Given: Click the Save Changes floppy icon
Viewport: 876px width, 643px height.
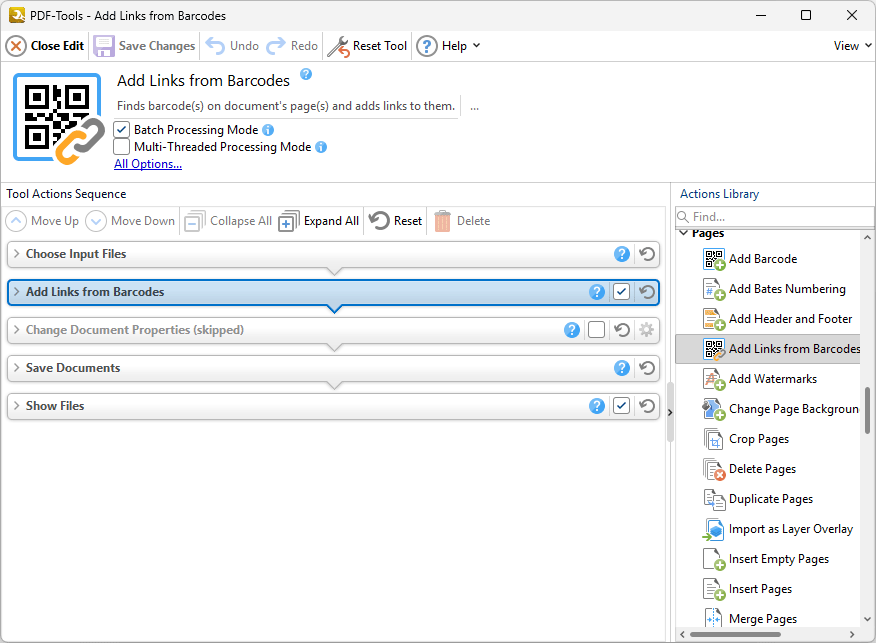Looking at the screenshot, I should point(103,46).
